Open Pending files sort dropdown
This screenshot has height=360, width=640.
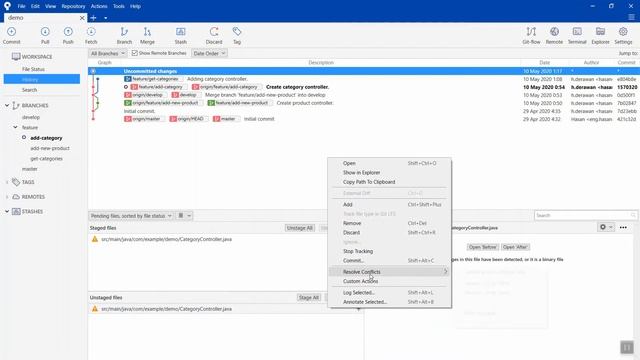[131, 216]
